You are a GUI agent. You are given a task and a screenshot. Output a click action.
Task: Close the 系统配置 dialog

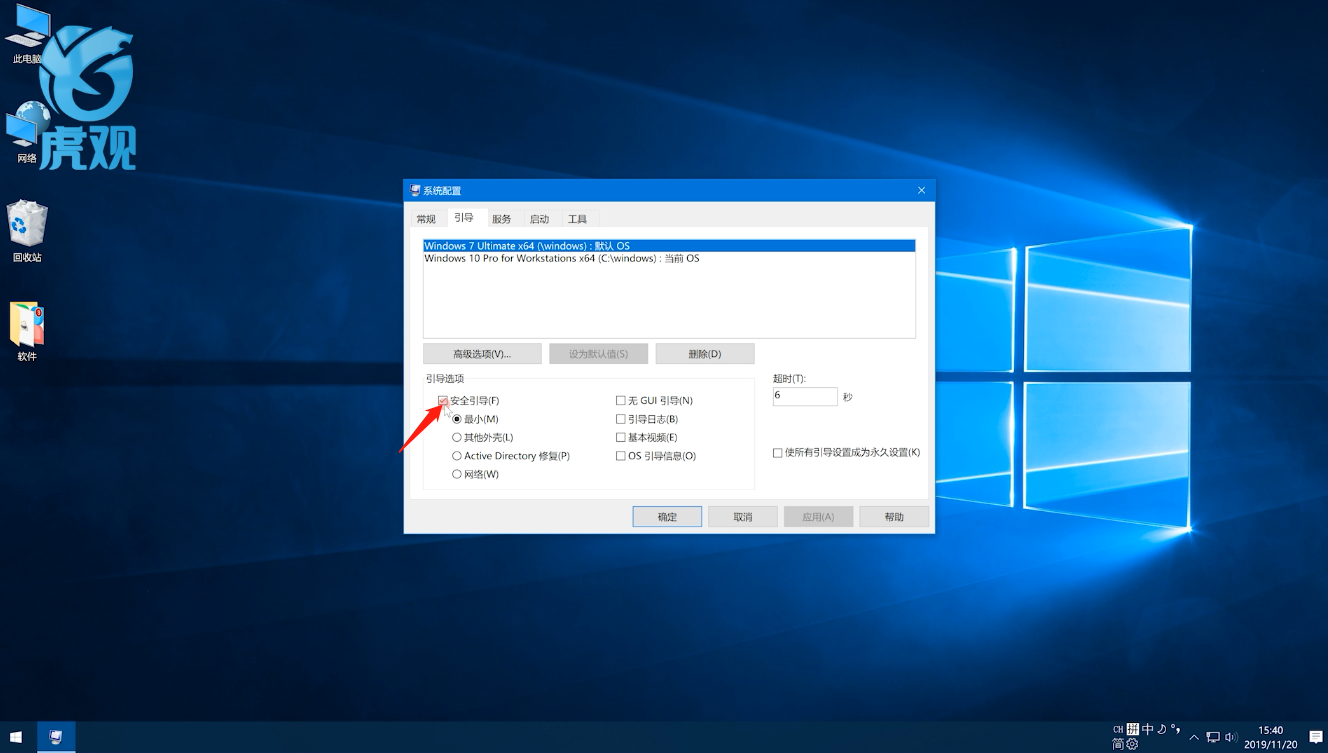pyautogui.click(x=921, y=190)
